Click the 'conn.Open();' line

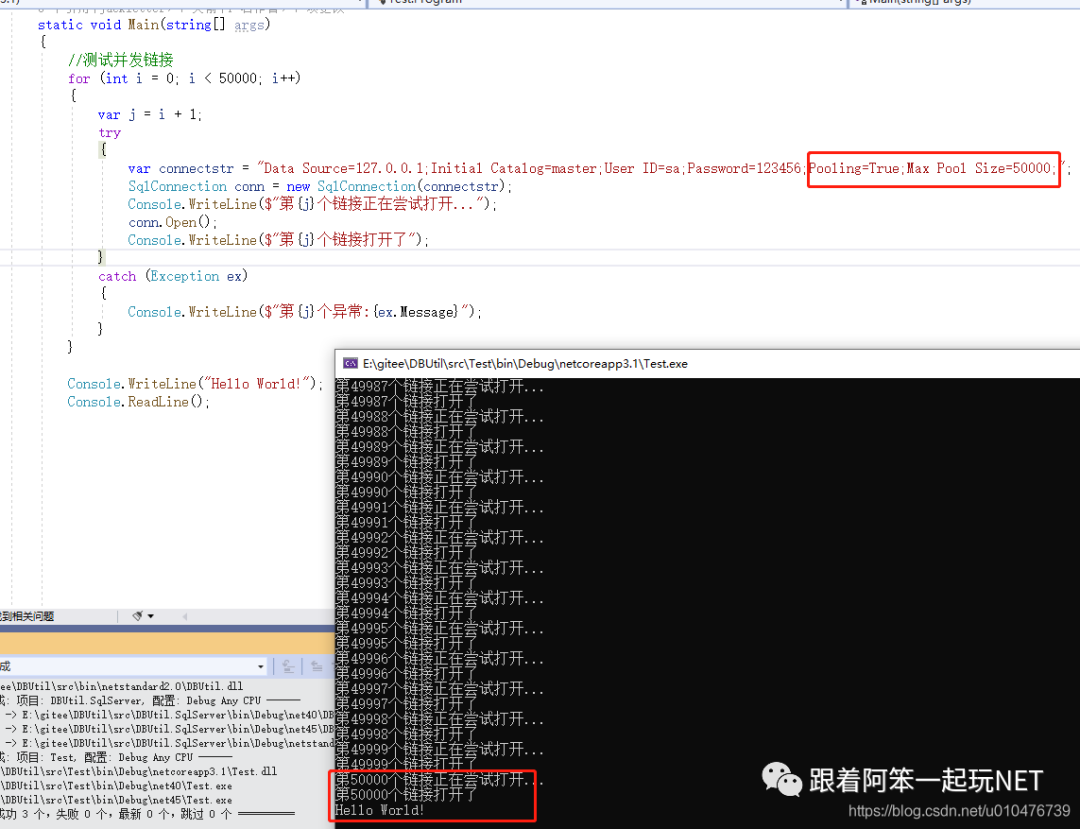click(x=172, y=222)
